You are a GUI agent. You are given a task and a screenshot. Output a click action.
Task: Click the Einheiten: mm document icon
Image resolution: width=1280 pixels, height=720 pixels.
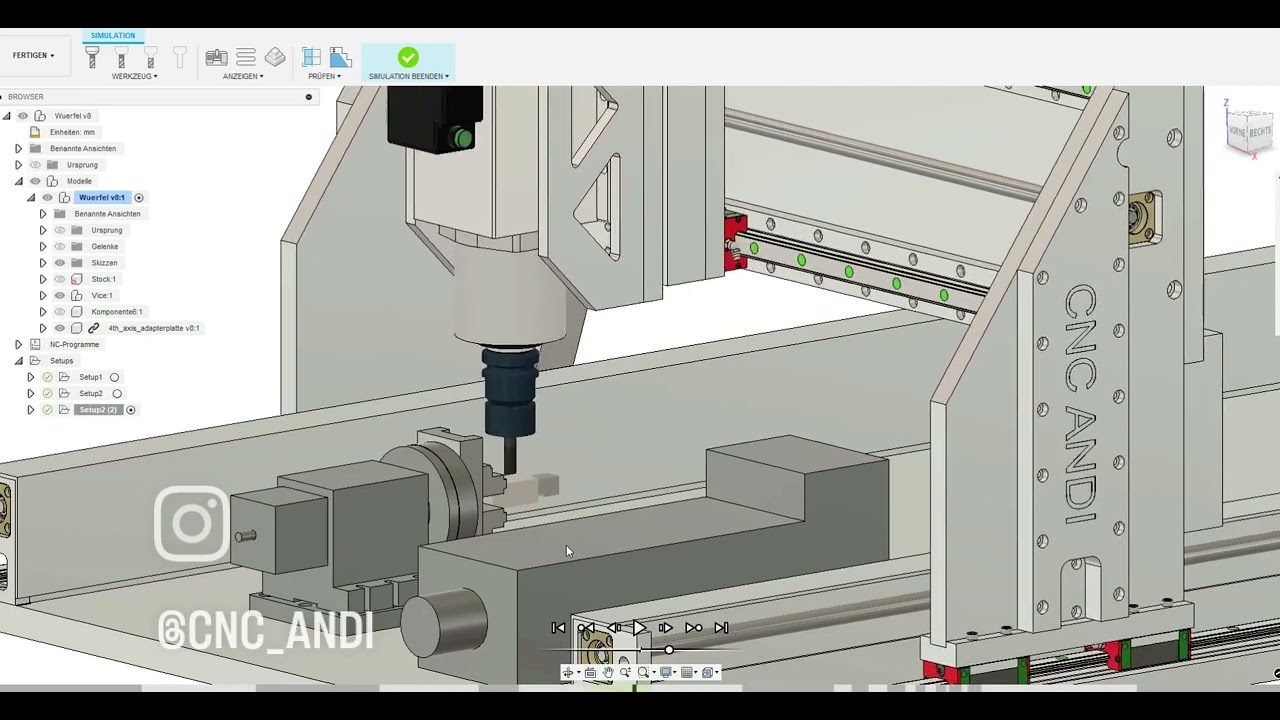[x=35, y=132]
